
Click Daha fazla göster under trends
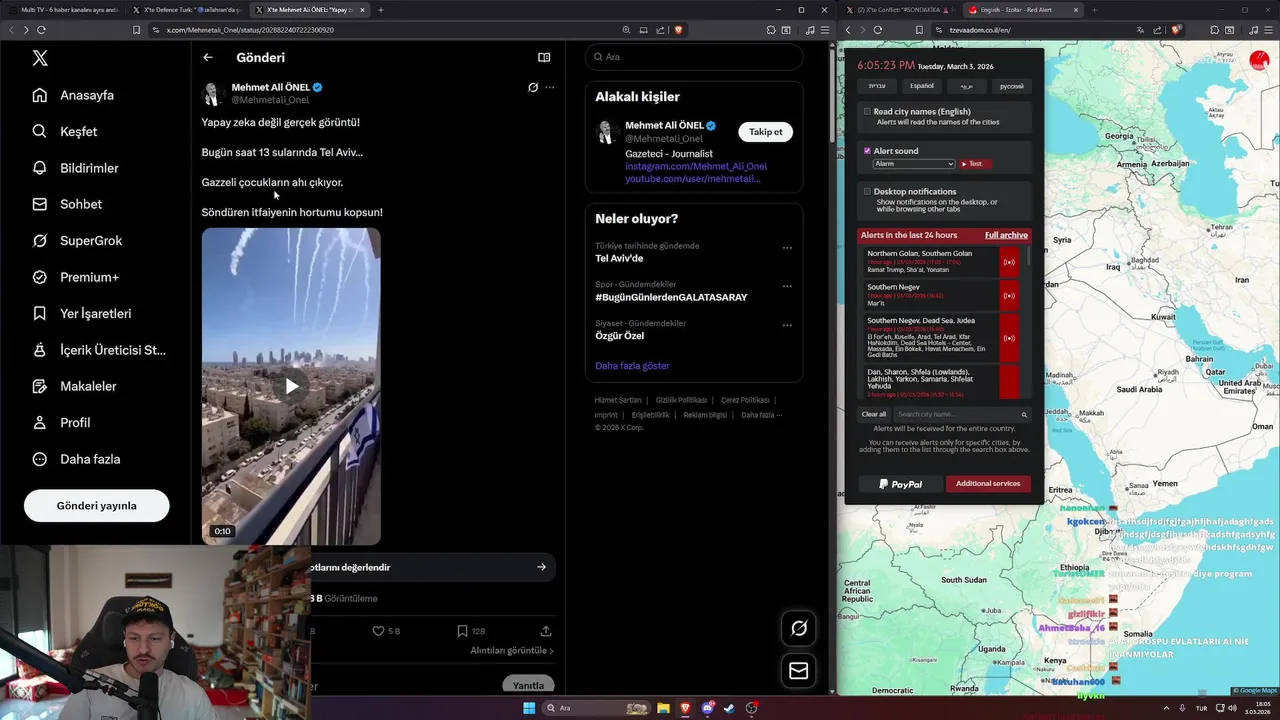click(x=632, y=365)
